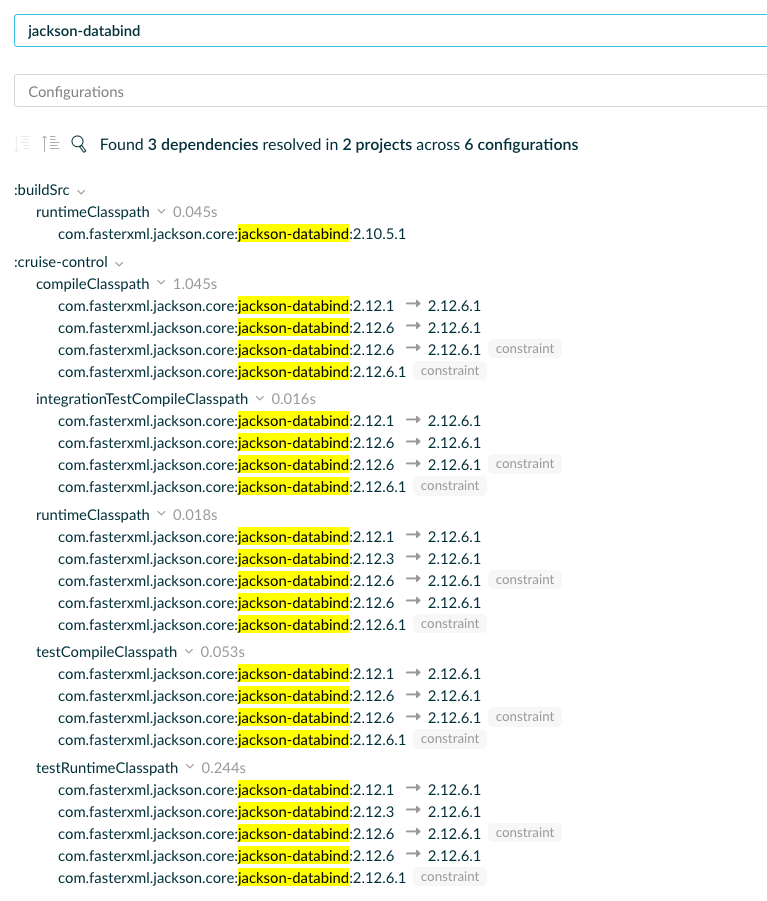The image size is (767, 901).
Task: Click constraint badge on 2.12.6 in compileClasspath
Action: tap(525, 349)
